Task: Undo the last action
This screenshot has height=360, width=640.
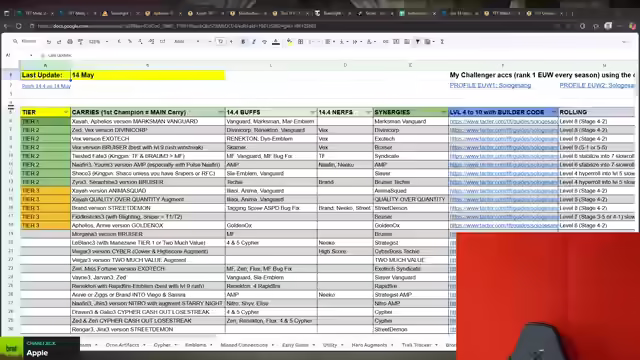Action: point(49,42)
